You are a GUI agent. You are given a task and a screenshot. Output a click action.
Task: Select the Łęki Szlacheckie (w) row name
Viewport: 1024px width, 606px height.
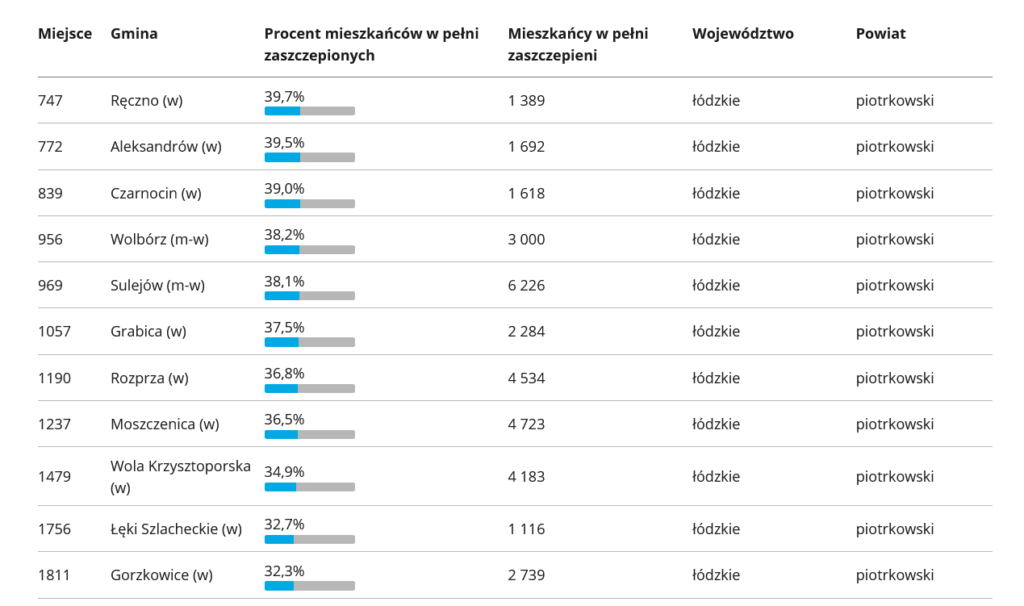tap(176, 529)
